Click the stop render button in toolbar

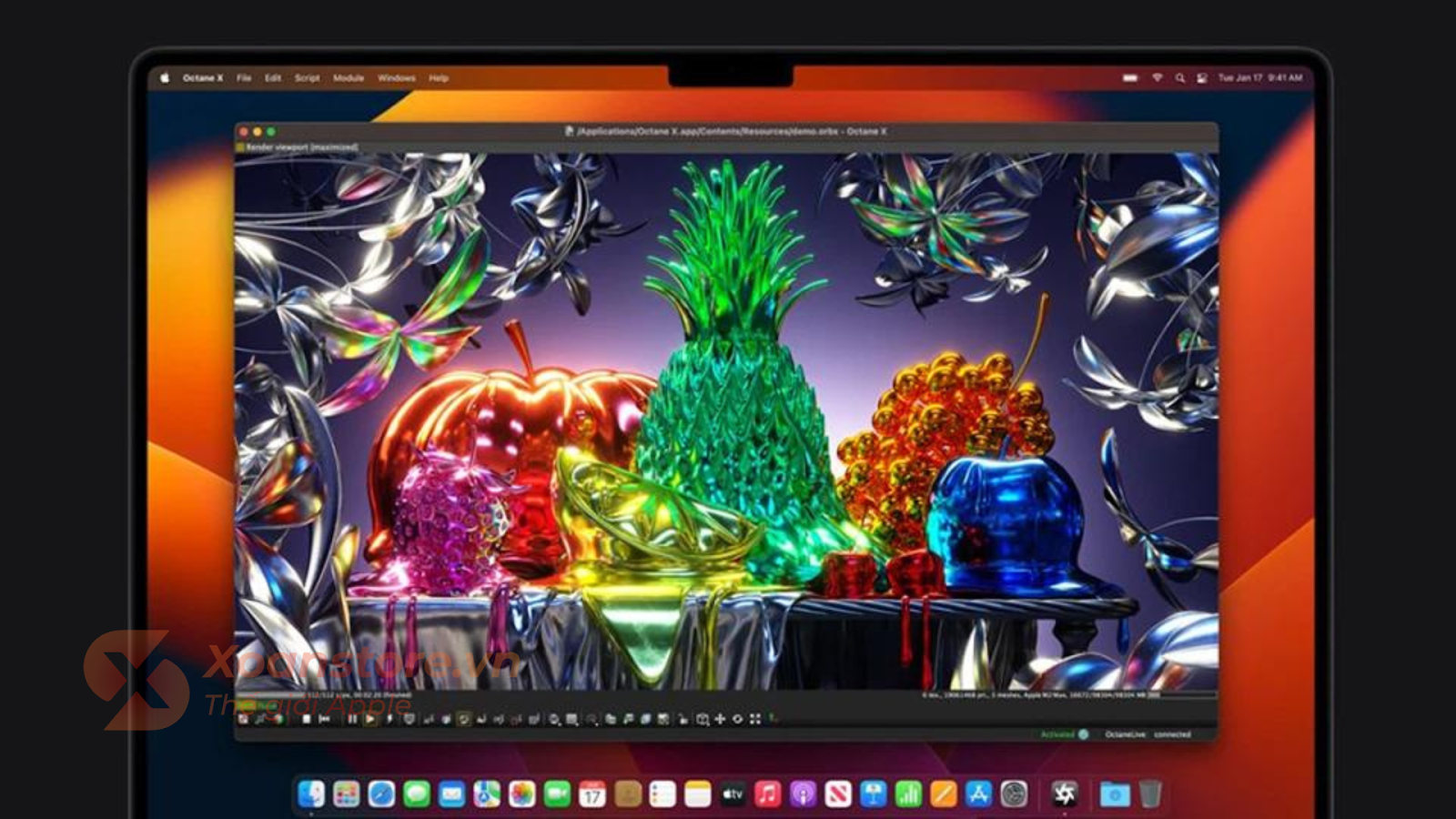pyautogui.click(x=307, y=719)
